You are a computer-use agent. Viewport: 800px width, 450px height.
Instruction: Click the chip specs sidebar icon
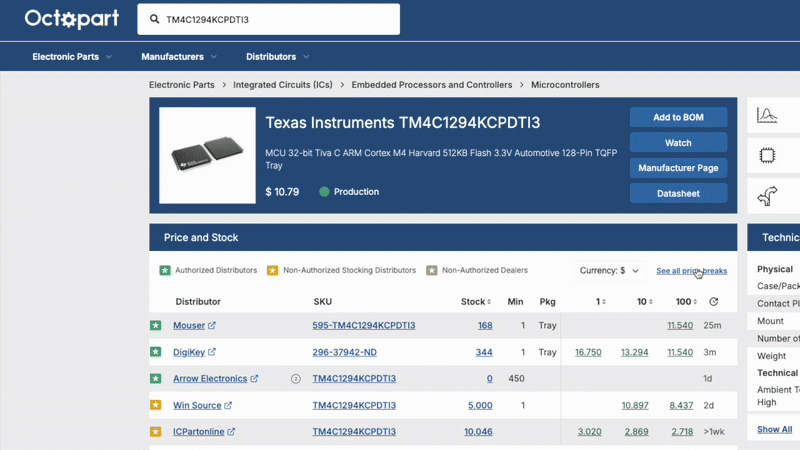coord(767,155)
